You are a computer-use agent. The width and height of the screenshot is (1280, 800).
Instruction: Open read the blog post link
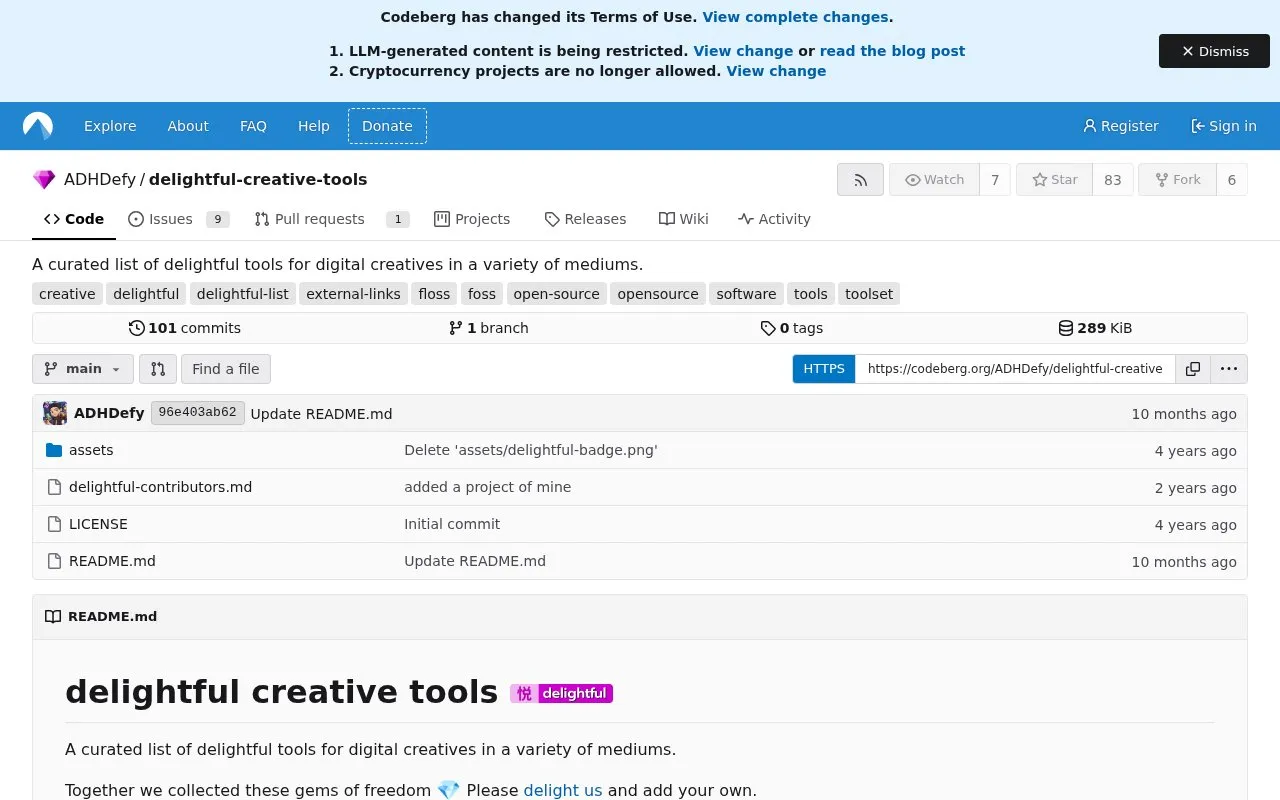click(x=892, y=51)
